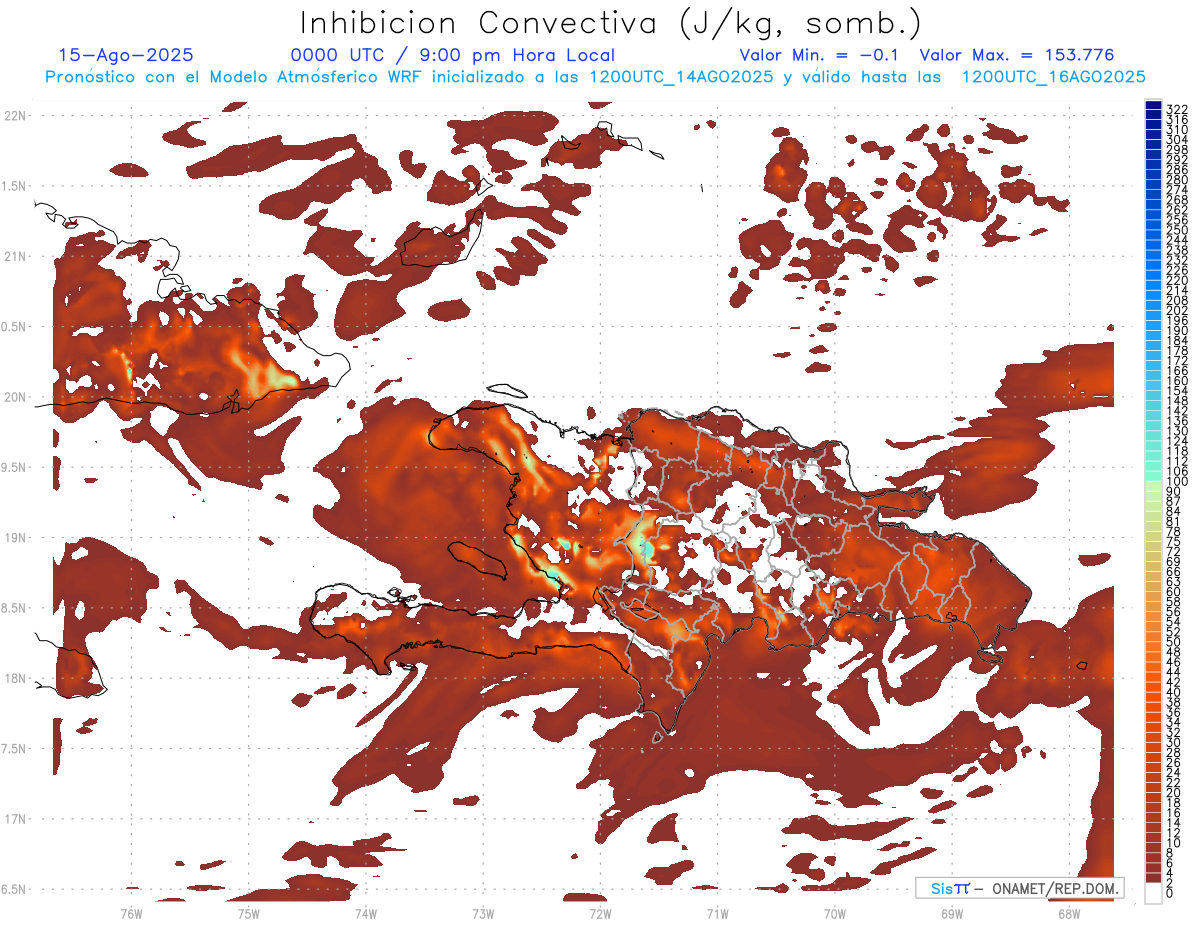Select the date text '15-Ago-2025'
Viewport: 1200px width, 927px height.
tap(126, 55)
